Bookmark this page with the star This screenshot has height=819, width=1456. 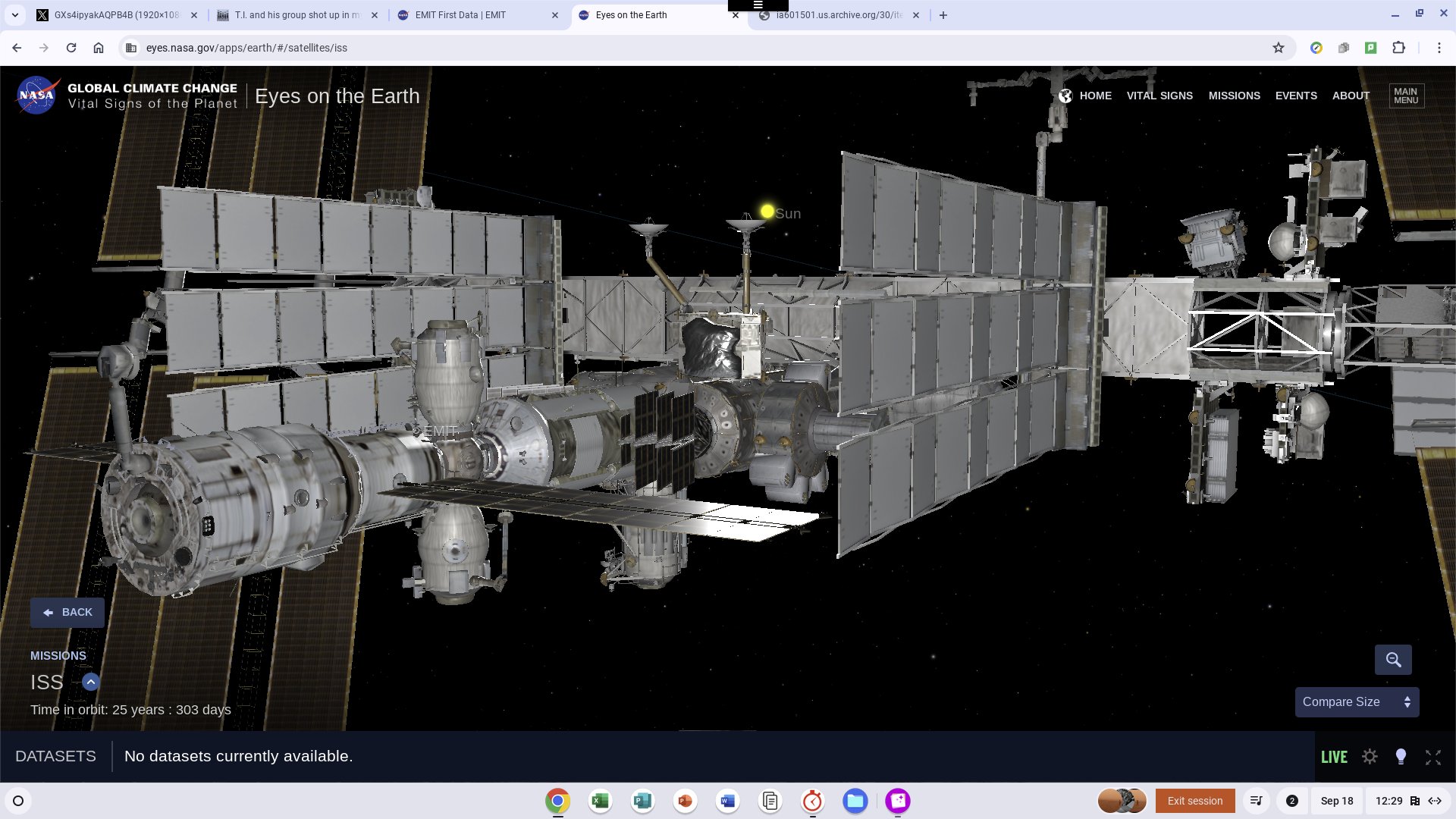pos(1279,48)
